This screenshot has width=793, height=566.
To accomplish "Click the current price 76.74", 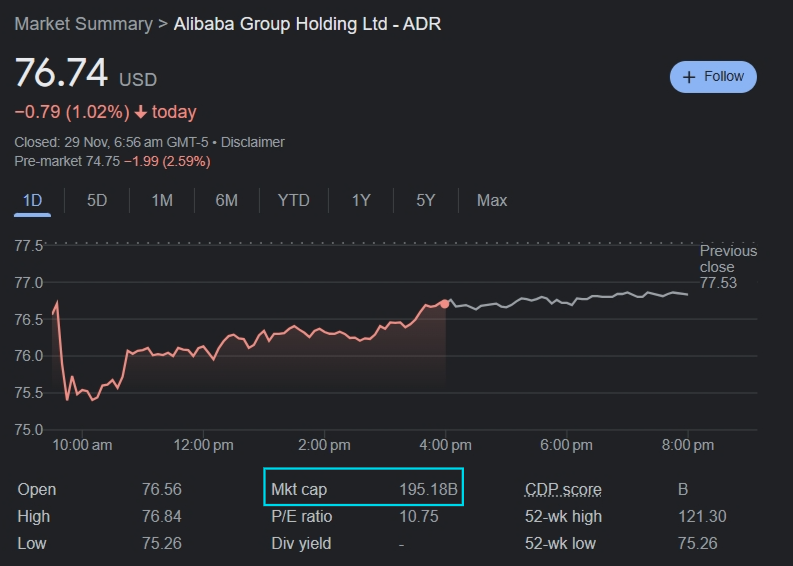I will point(61,73).
